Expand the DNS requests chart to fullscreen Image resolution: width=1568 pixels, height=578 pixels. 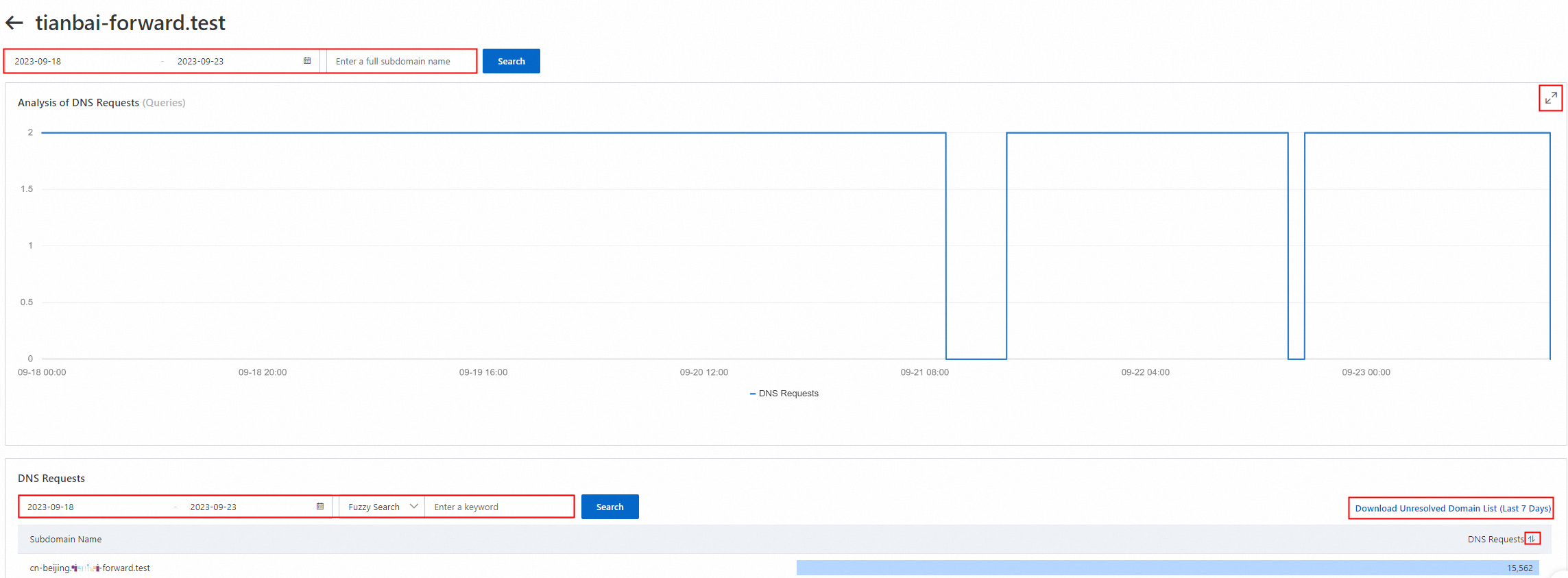1550,98
